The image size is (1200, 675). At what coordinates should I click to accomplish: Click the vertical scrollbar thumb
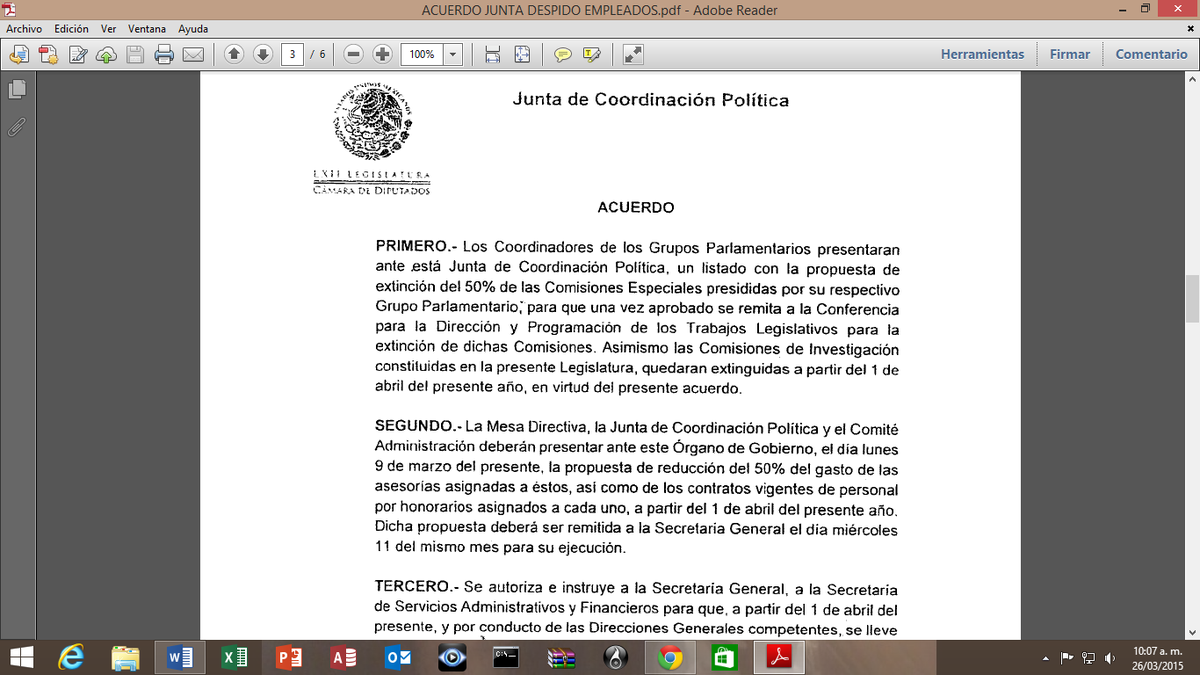(x=1192, y=299)
